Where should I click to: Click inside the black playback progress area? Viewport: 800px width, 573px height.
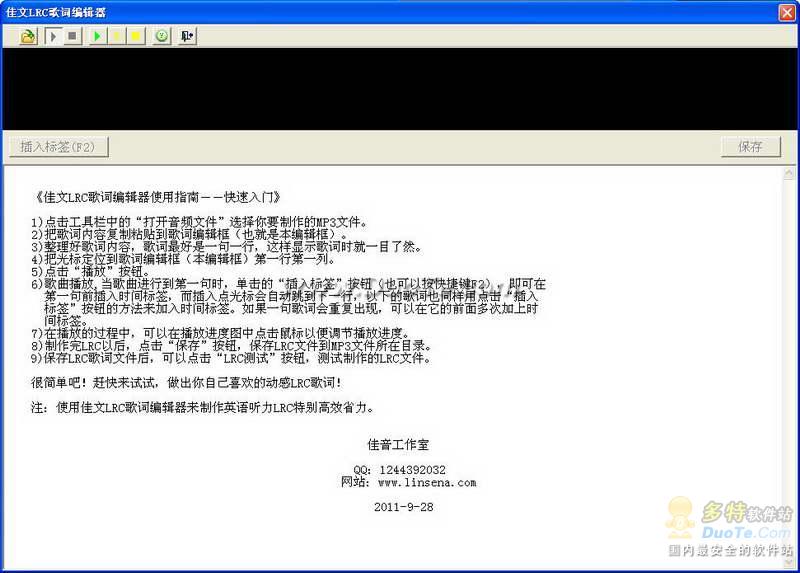coord(400,88)
